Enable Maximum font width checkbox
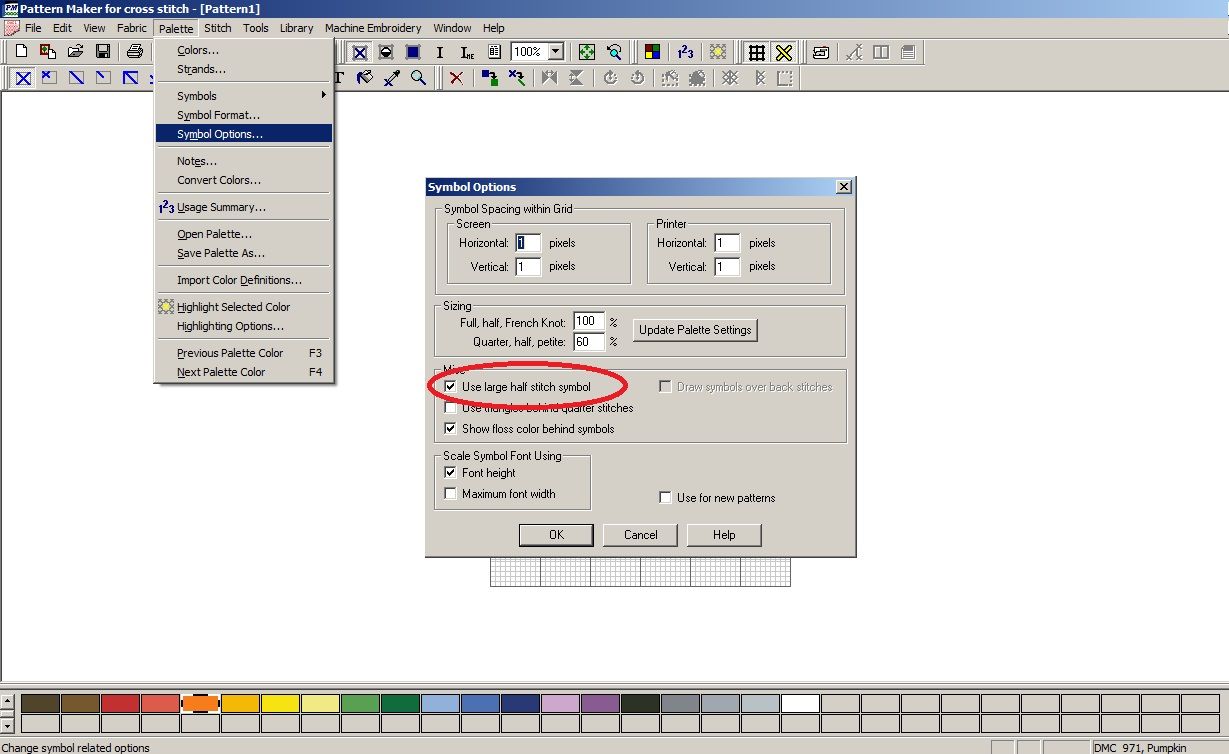Image resolution: width=1229 pixels, height=754 pixels. click(x=451, y=493)
